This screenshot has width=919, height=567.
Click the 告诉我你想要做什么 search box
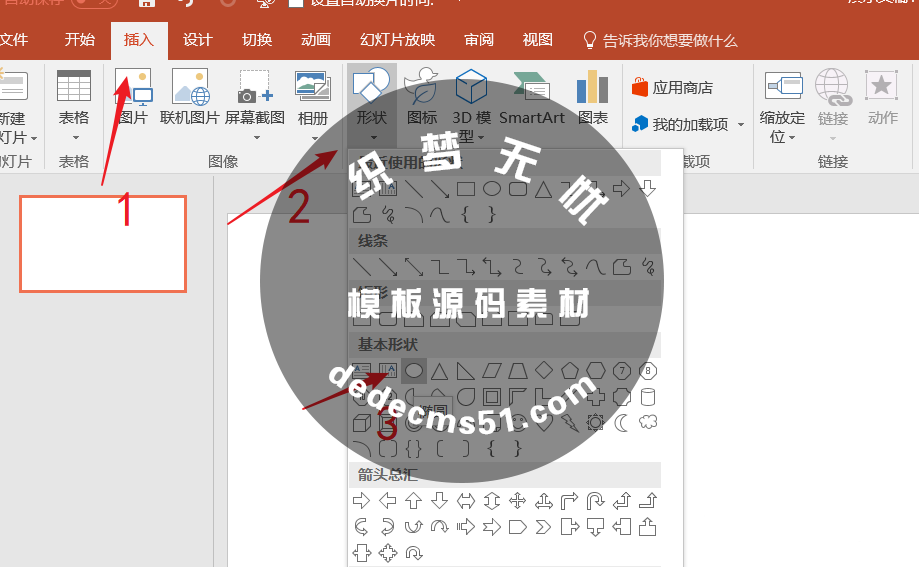point(661,40)
